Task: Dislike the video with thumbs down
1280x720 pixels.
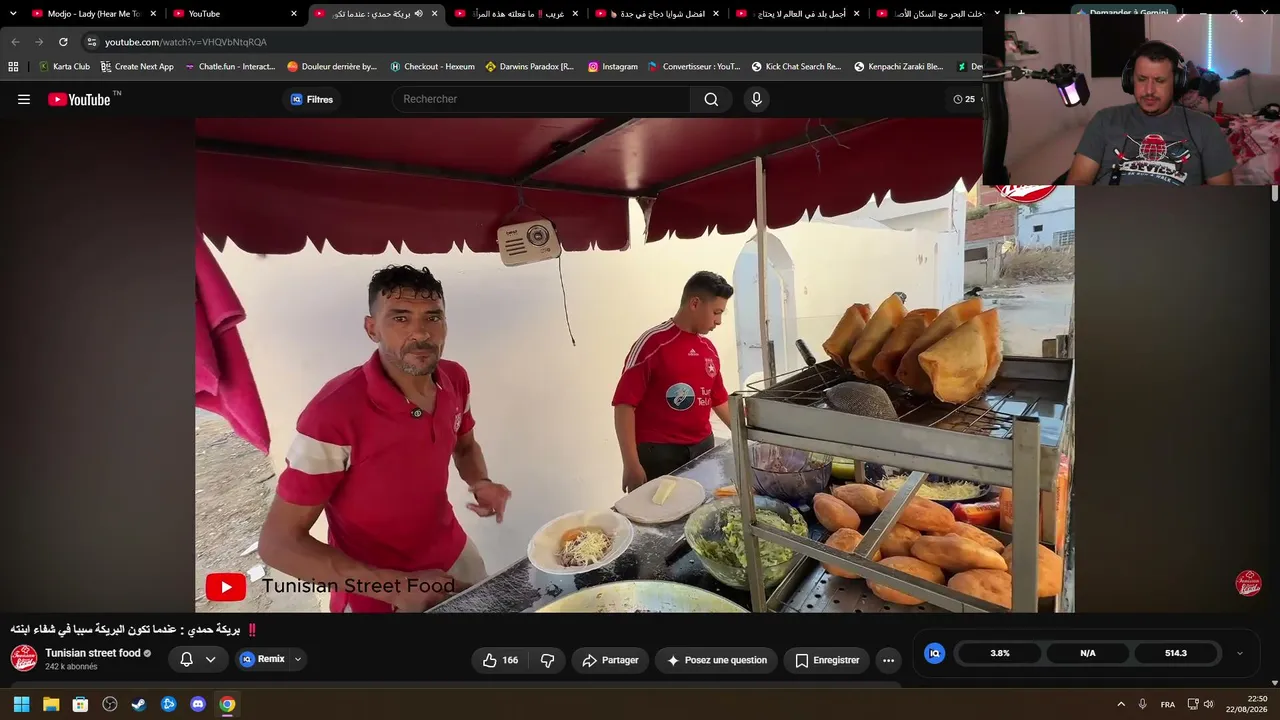Action: [548, 660]
